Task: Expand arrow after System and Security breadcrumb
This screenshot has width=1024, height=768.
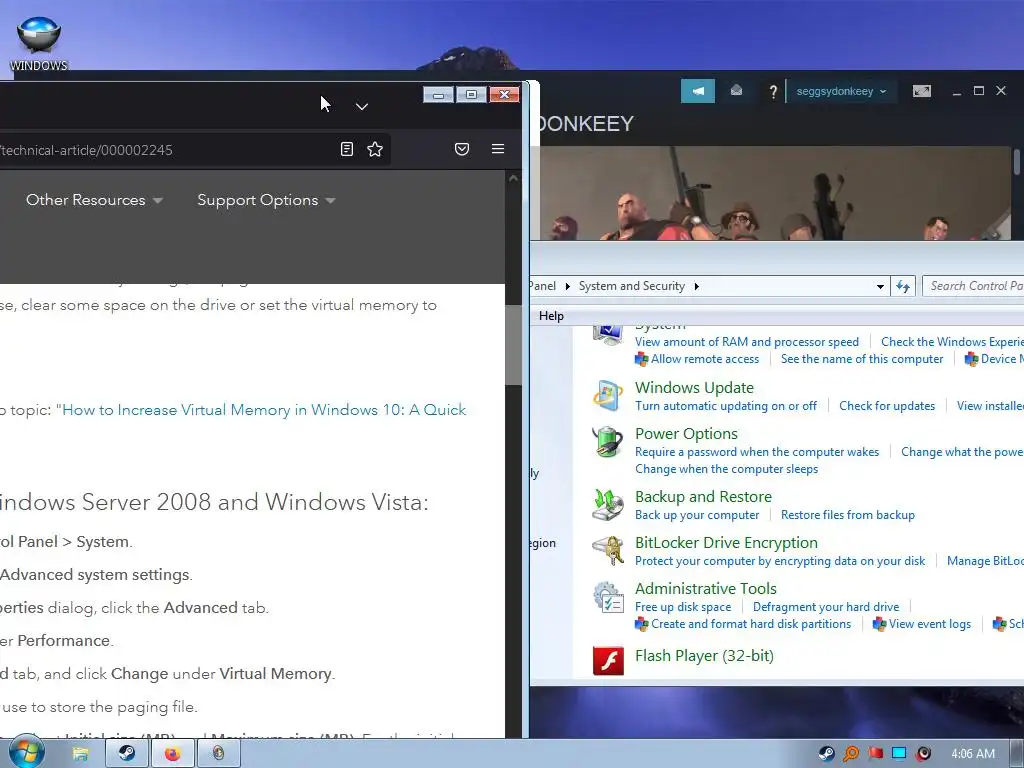Action: [x=696, y=286]
